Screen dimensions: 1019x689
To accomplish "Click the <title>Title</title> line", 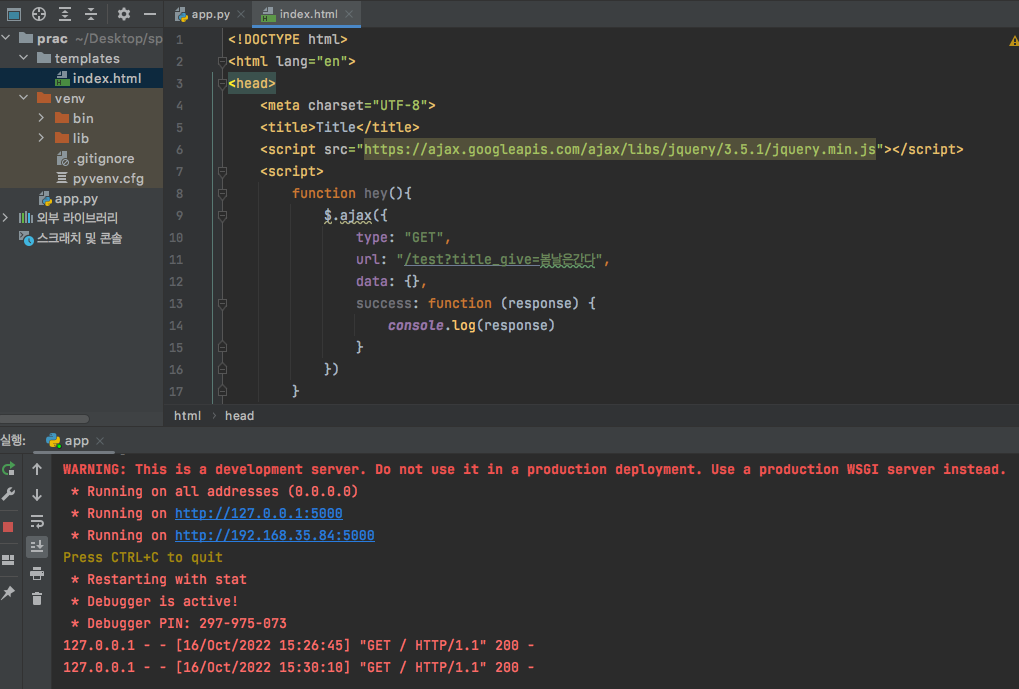I will tap(339, 127).
